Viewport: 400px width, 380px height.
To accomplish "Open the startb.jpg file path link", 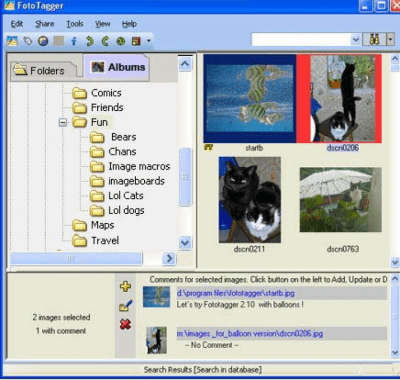I will coord(236,293).
